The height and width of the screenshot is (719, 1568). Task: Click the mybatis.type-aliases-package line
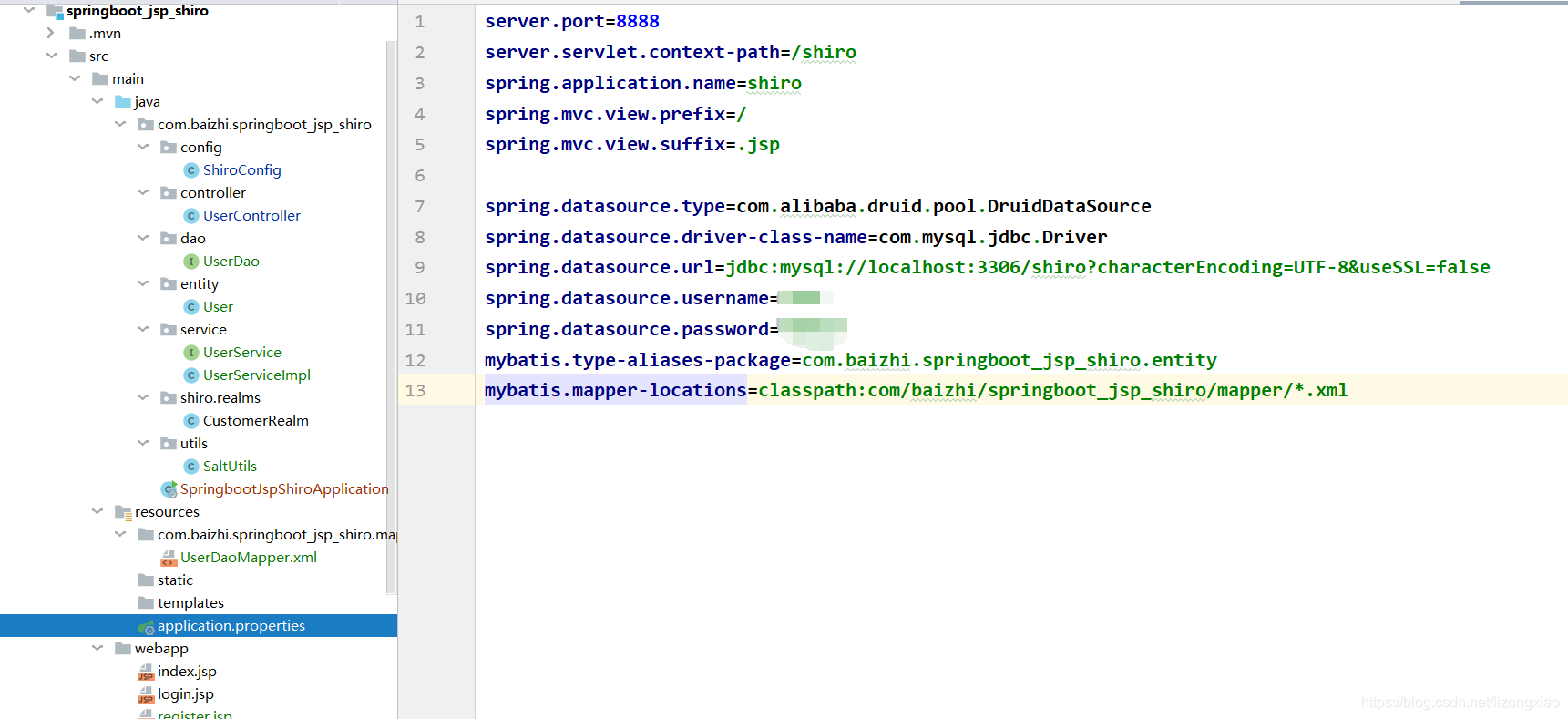[x=851, y=360]
